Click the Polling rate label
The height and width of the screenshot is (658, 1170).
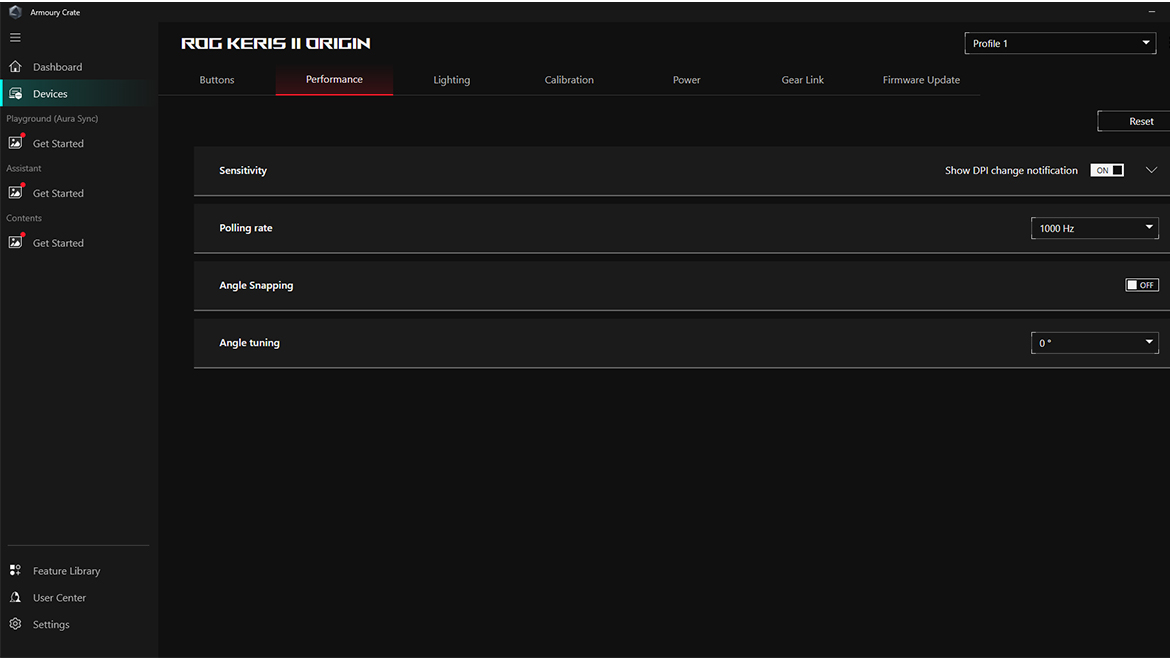pyautogui.click(x=245, y=228)
